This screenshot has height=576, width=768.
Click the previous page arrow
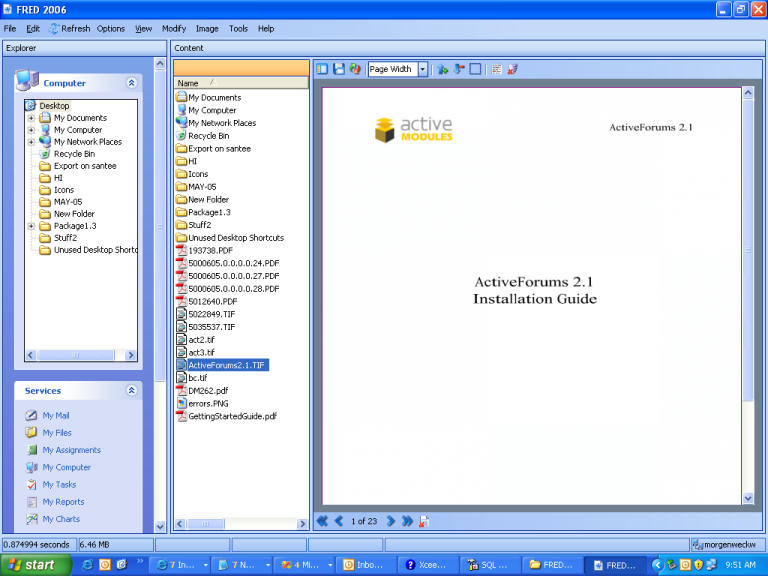(x=339, y=521)
